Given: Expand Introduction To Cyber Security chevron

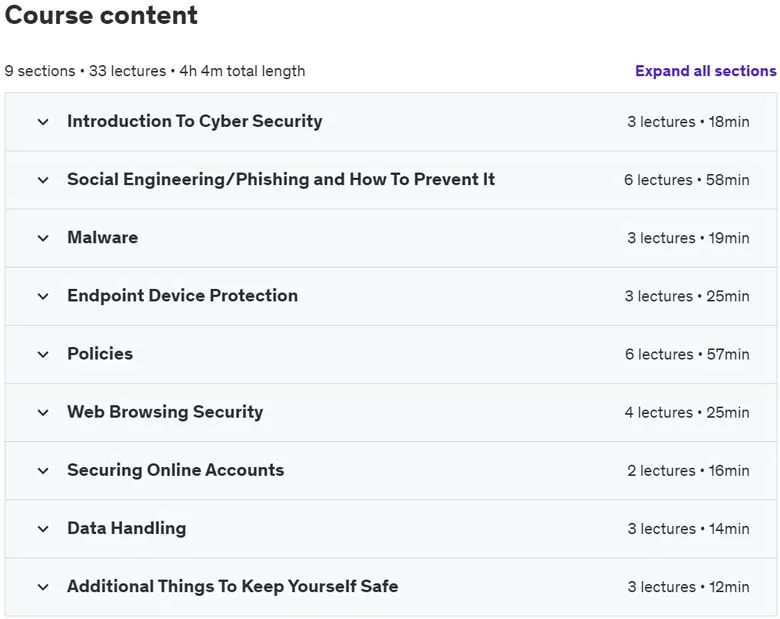Looking at the screenshot, I should [x=43, y=122].
